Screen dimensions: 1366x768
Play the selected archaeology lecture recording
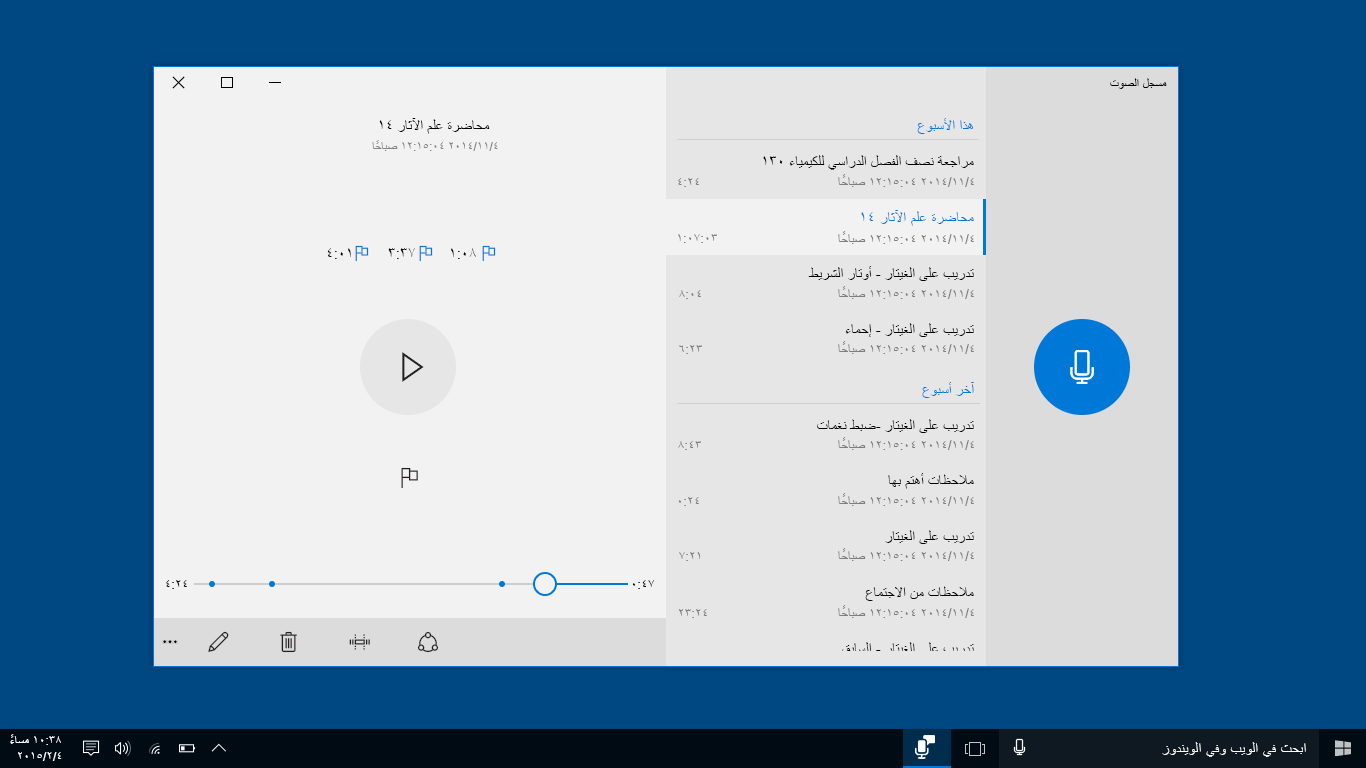[x=408, y=367]
